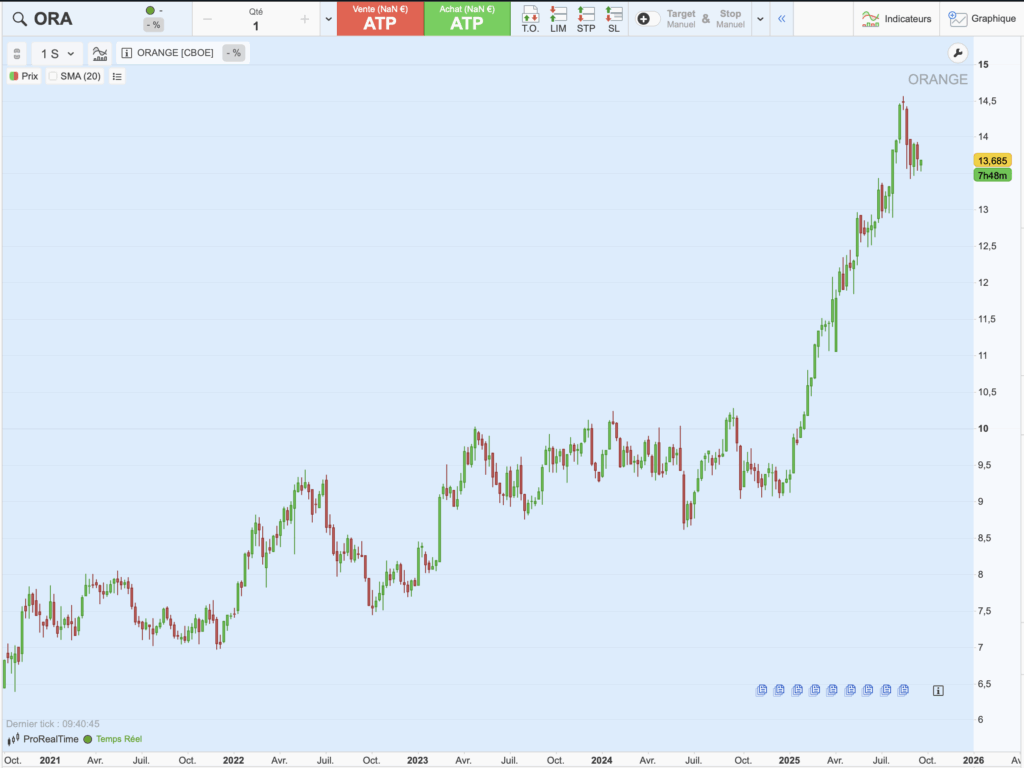Viewport: 1024px width, 768px height.
Task: Open the 1 S timeframe dropdown
Action: (x=53, y=52)
